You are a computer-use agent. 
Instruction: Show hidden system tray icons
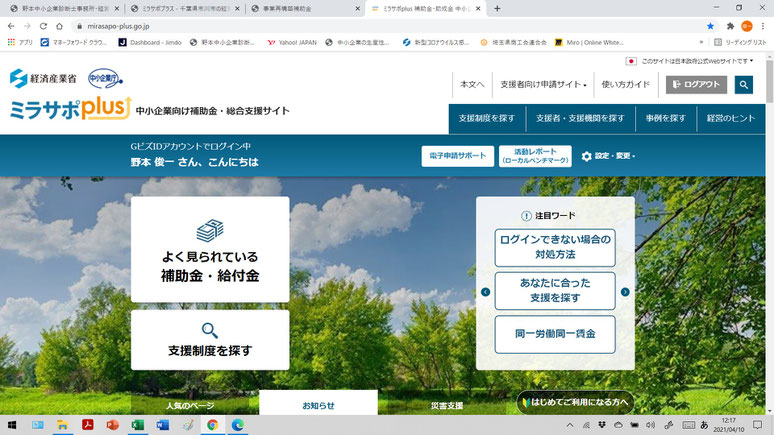tap(570, 425)
